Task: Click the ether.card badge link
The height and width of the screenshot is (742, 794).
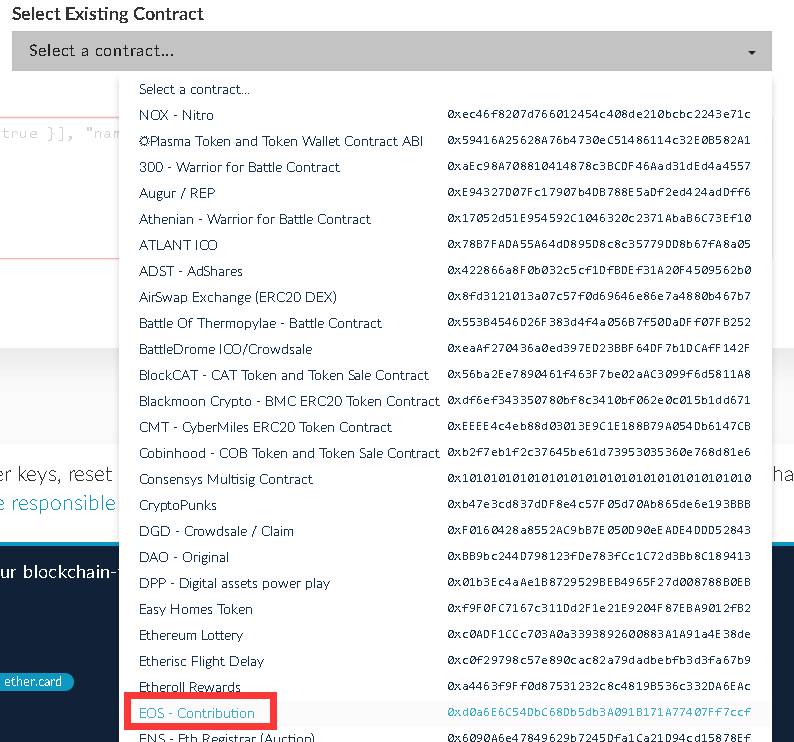Action: click(x=33, y=682)
